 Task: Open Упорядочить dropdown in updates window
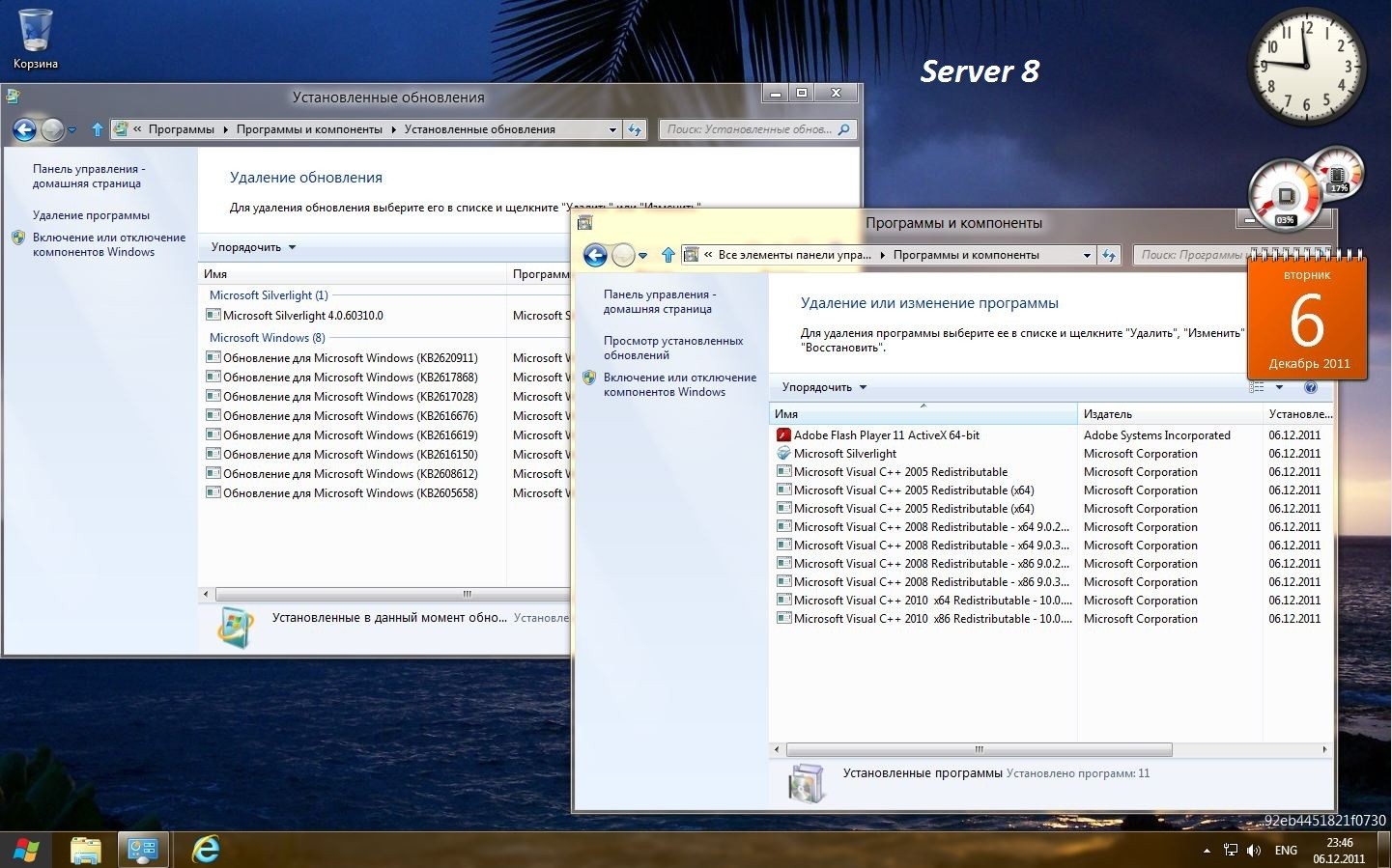(x=253, y=247)
